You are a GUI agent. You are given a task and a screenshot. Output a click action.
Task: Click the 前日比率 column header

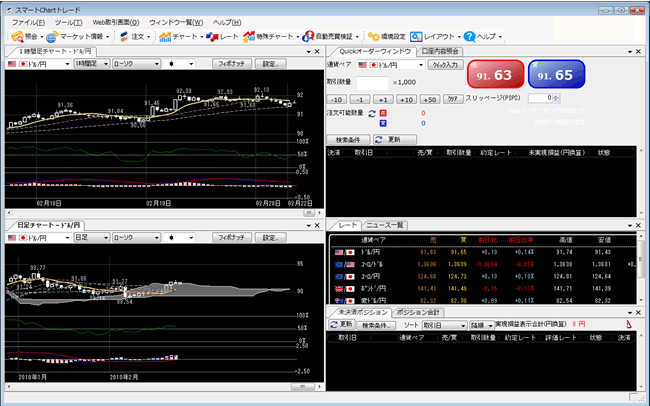click(521, 240)
